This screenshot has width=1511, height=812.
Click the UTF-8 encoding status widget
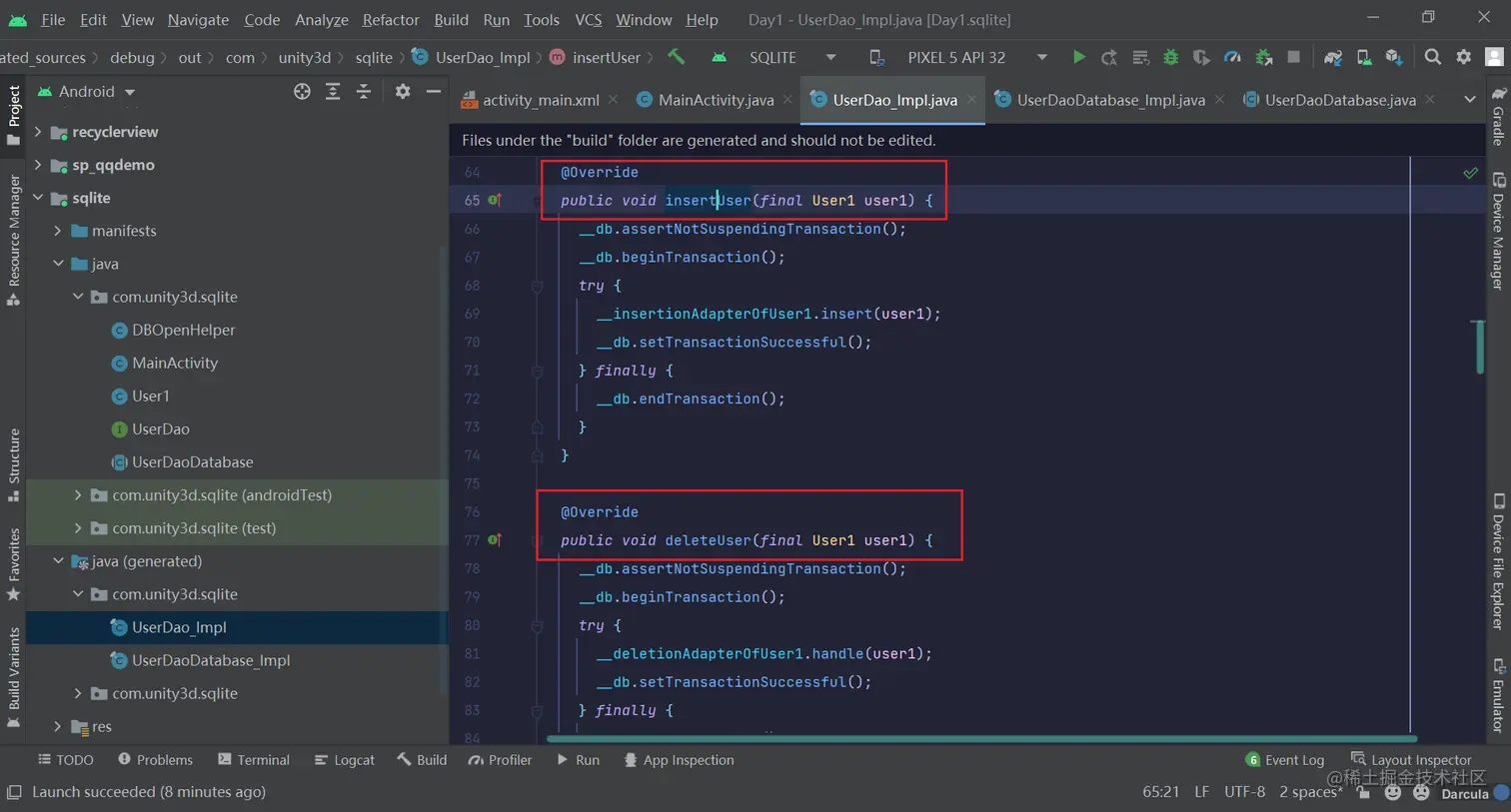coord(1244,792)
